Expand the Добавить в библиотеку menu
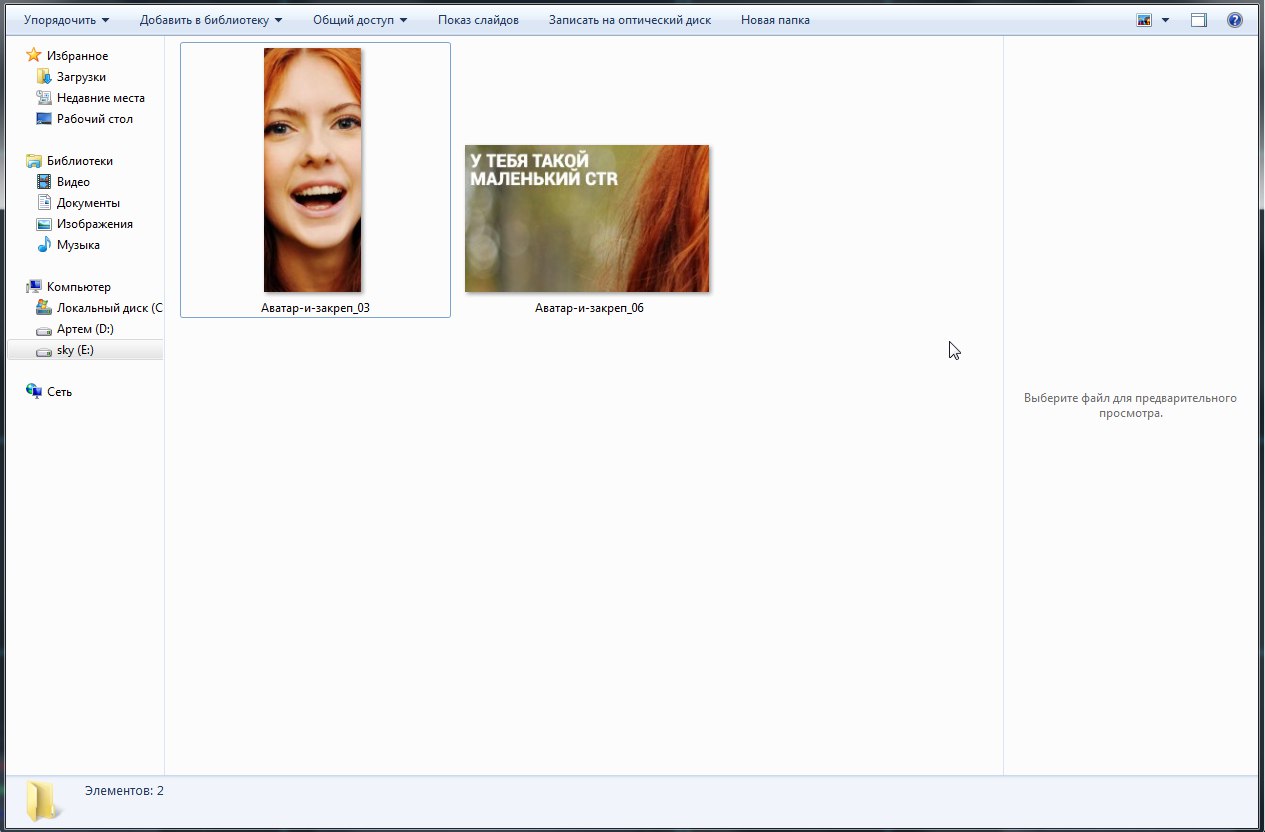The height and width of the screenshot is (832, 1265). click(210, 20)
